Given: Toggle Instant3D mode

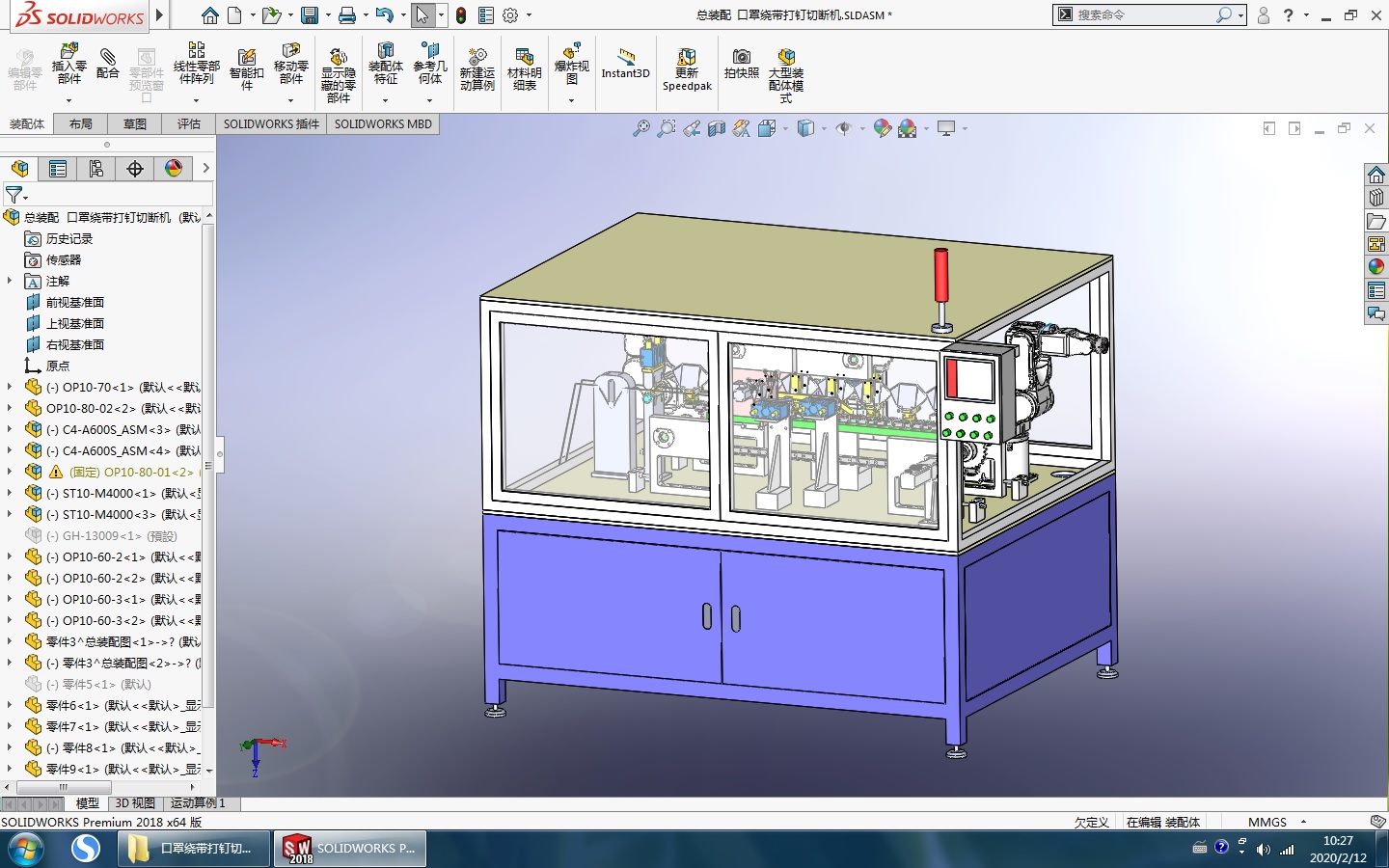Looking at the screenshot, I should tap(625, 64).
